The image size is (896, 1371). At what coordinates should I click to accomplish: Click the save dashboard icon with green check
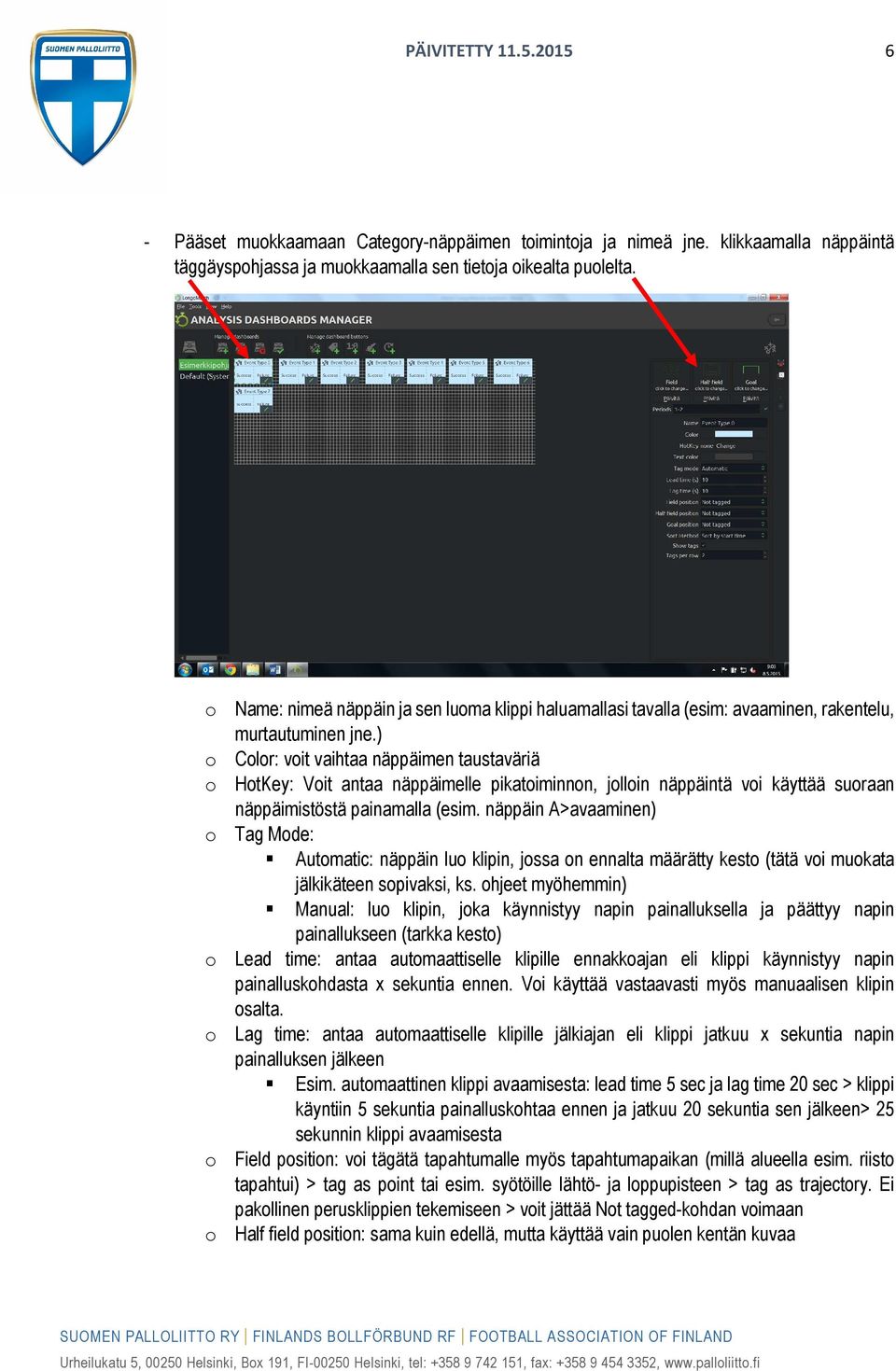click(278, 348)
